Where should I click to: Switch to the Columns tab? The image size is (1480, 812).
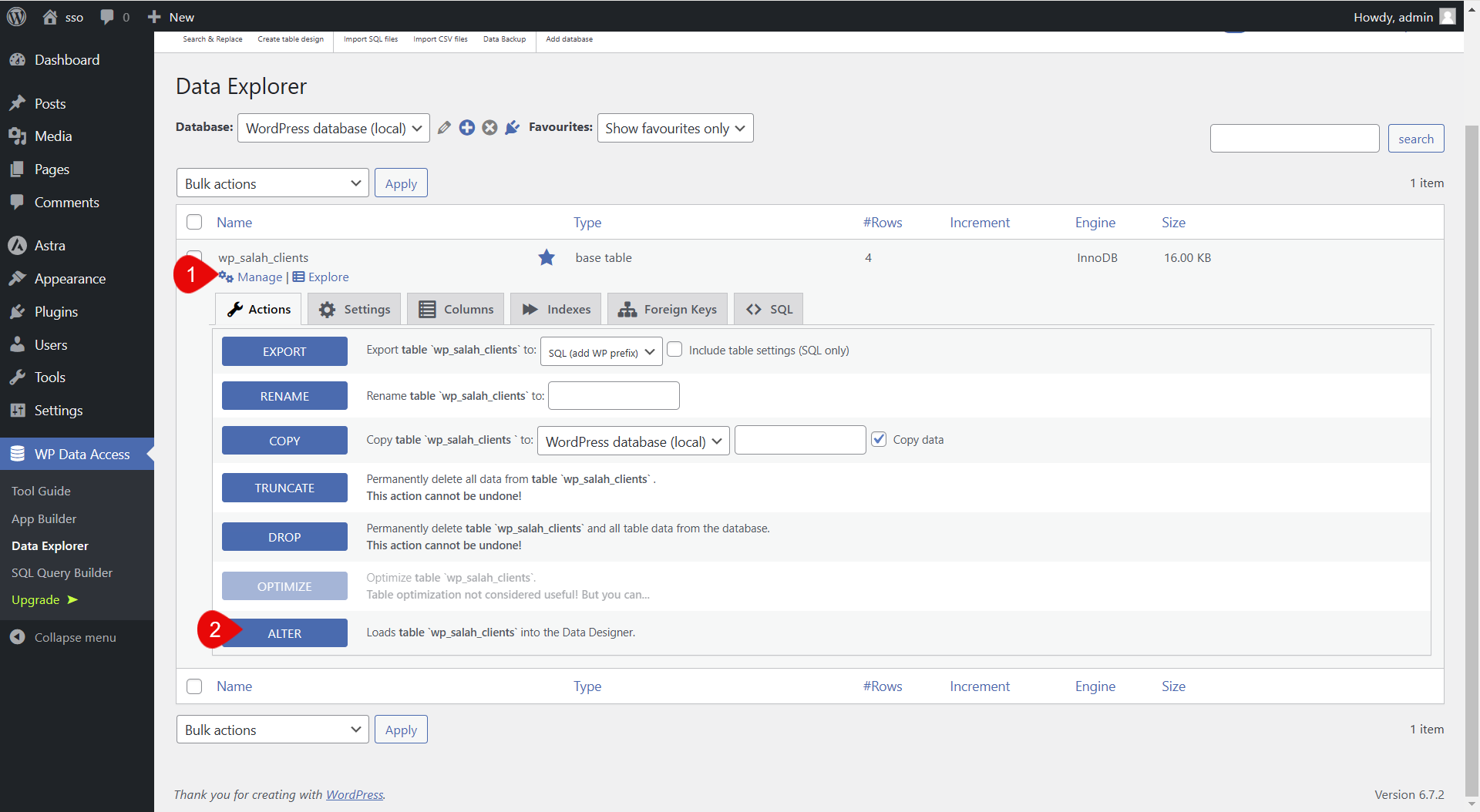click(456, 309)
